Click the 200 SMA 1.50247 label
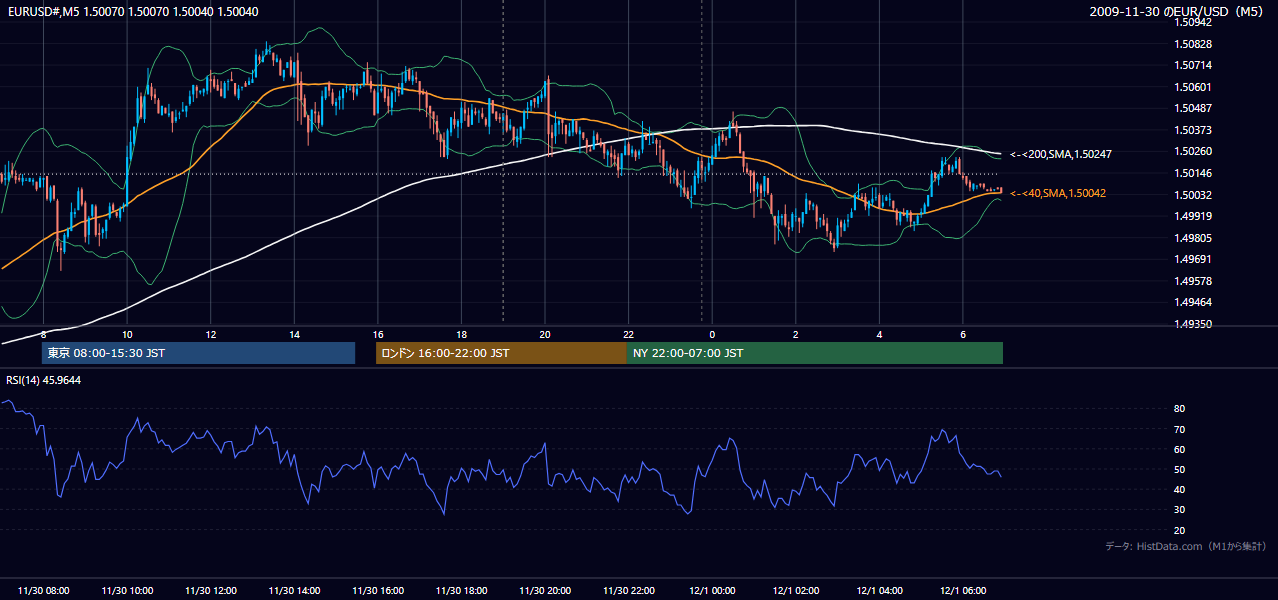The height and width of the screenshot is (600, 1278). pyautogui.click(x=1061, y=155)
